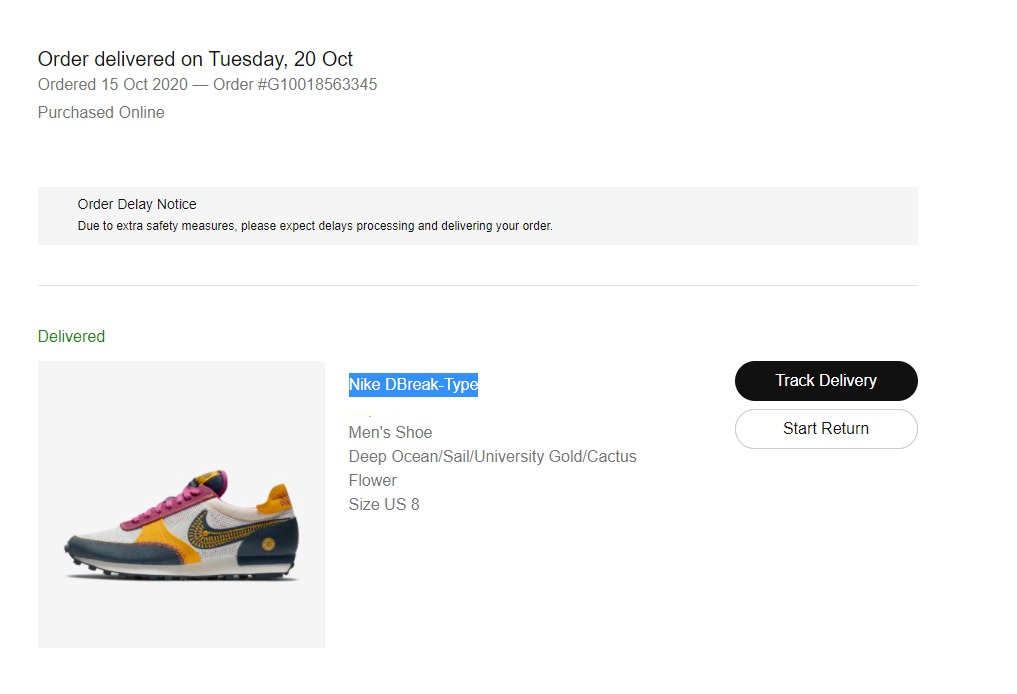
Task: Click the Men's Shoe description line
Action: tap(390, 433)
